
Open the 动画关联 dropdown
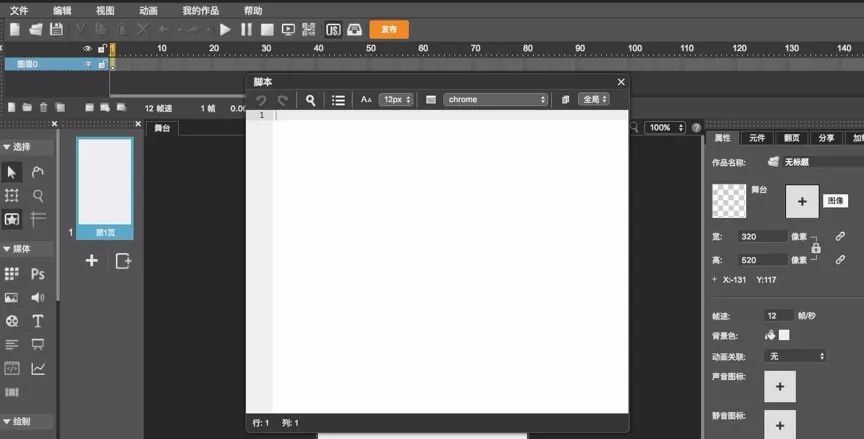pos(795,356)
